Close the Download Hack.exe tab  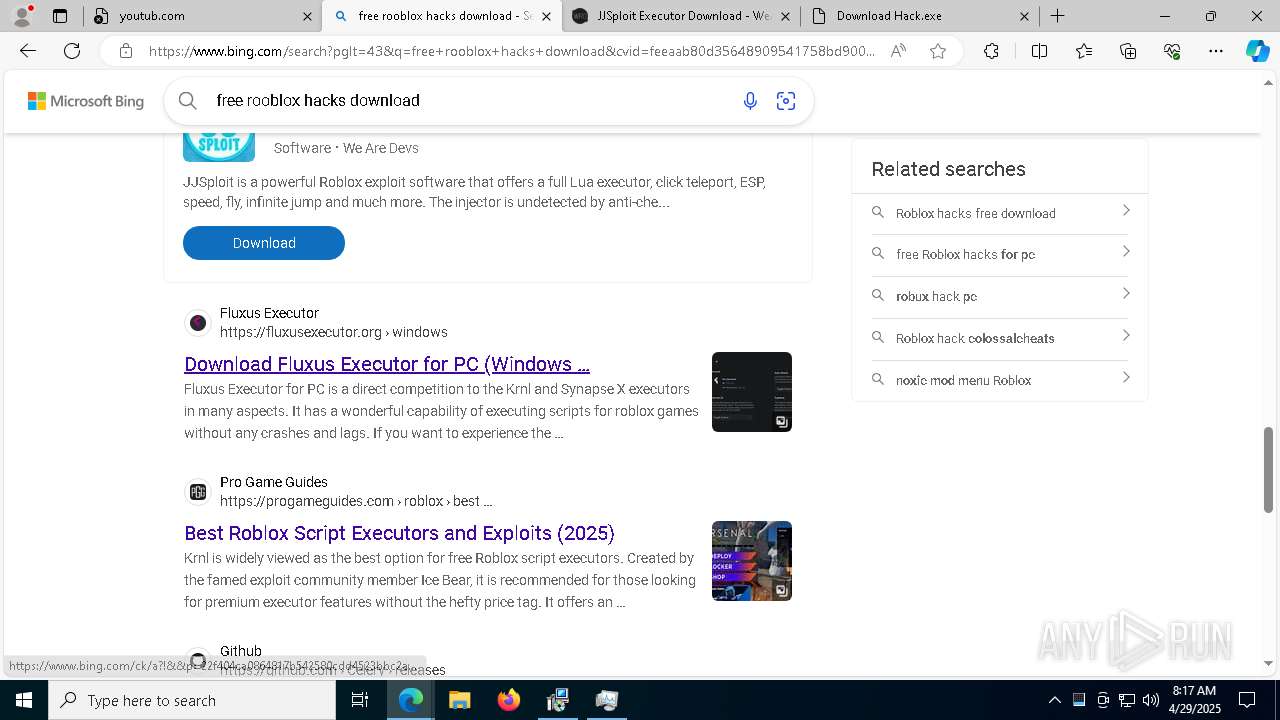coord(1025,16)
